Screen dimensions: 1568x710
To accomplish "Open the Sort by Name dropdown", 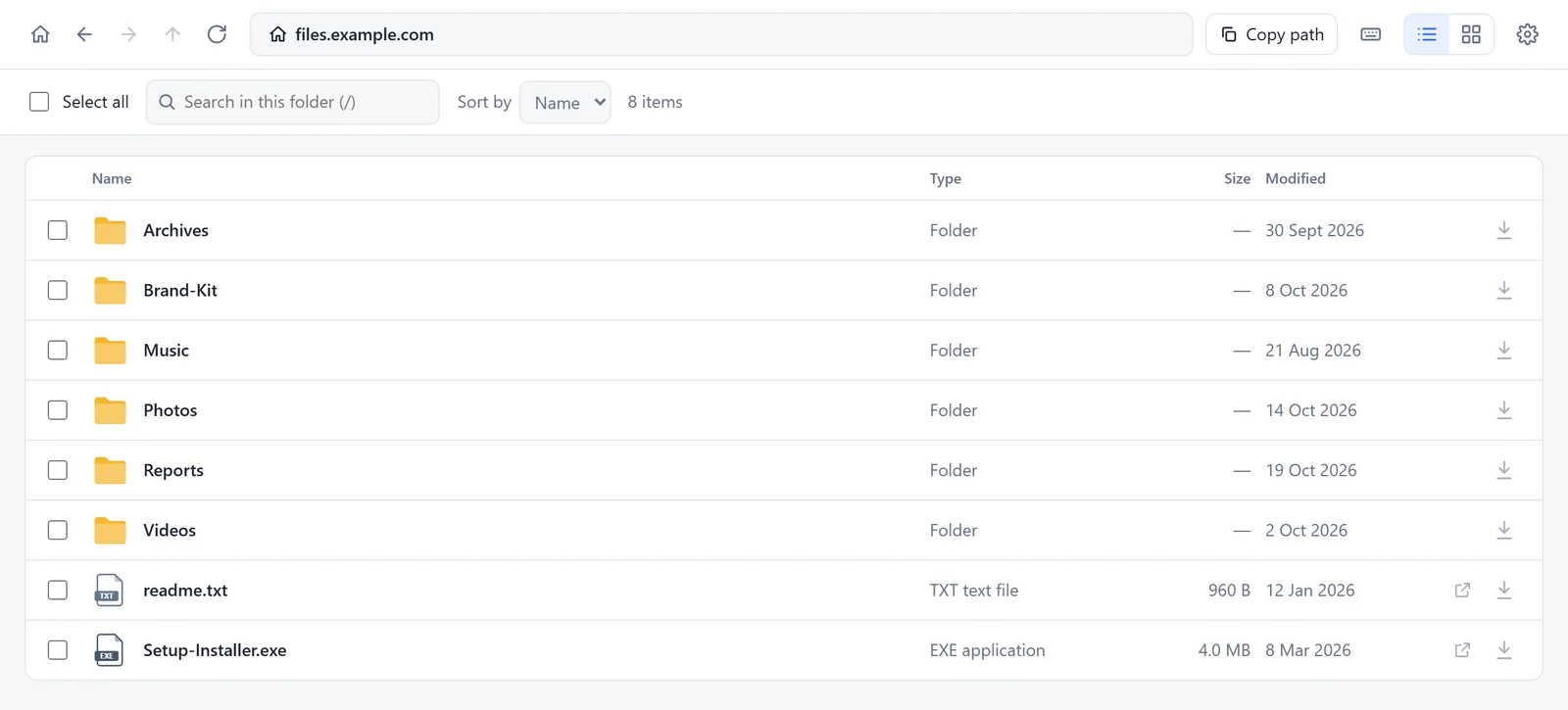I will tap(565, 102).
